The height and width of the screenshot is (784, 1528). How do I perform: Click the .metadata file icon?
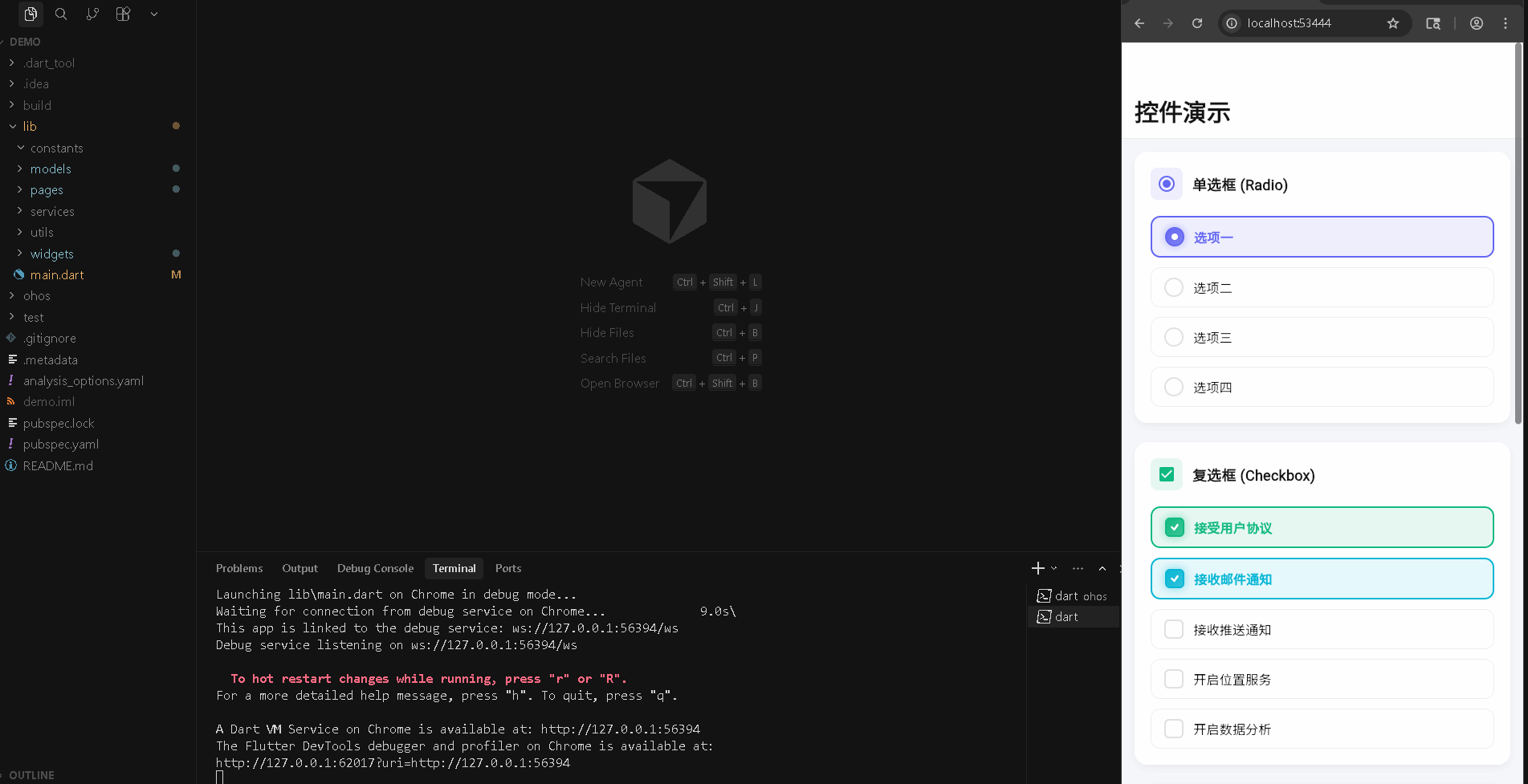[12, 360]
